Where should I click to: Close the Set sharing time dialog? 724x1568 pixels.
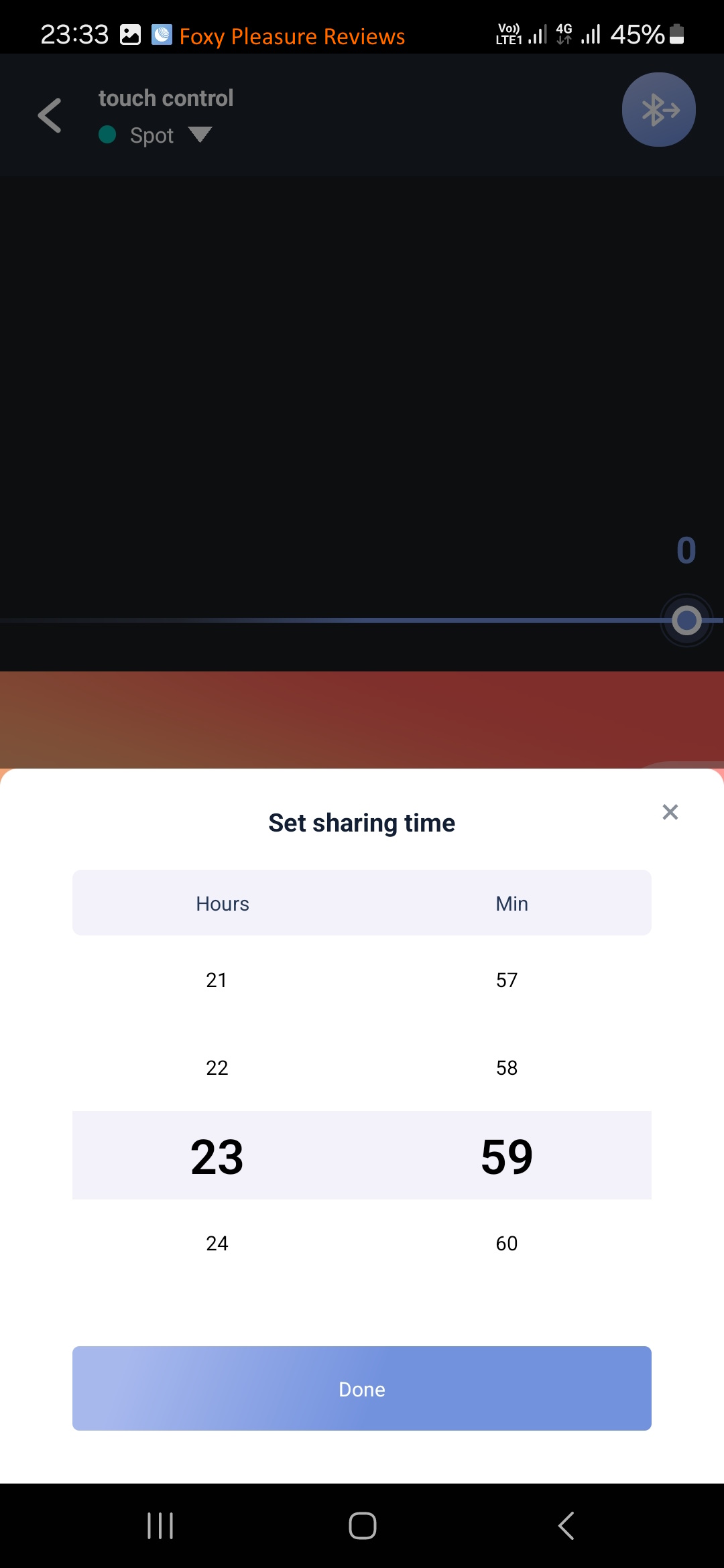(670, 812)
